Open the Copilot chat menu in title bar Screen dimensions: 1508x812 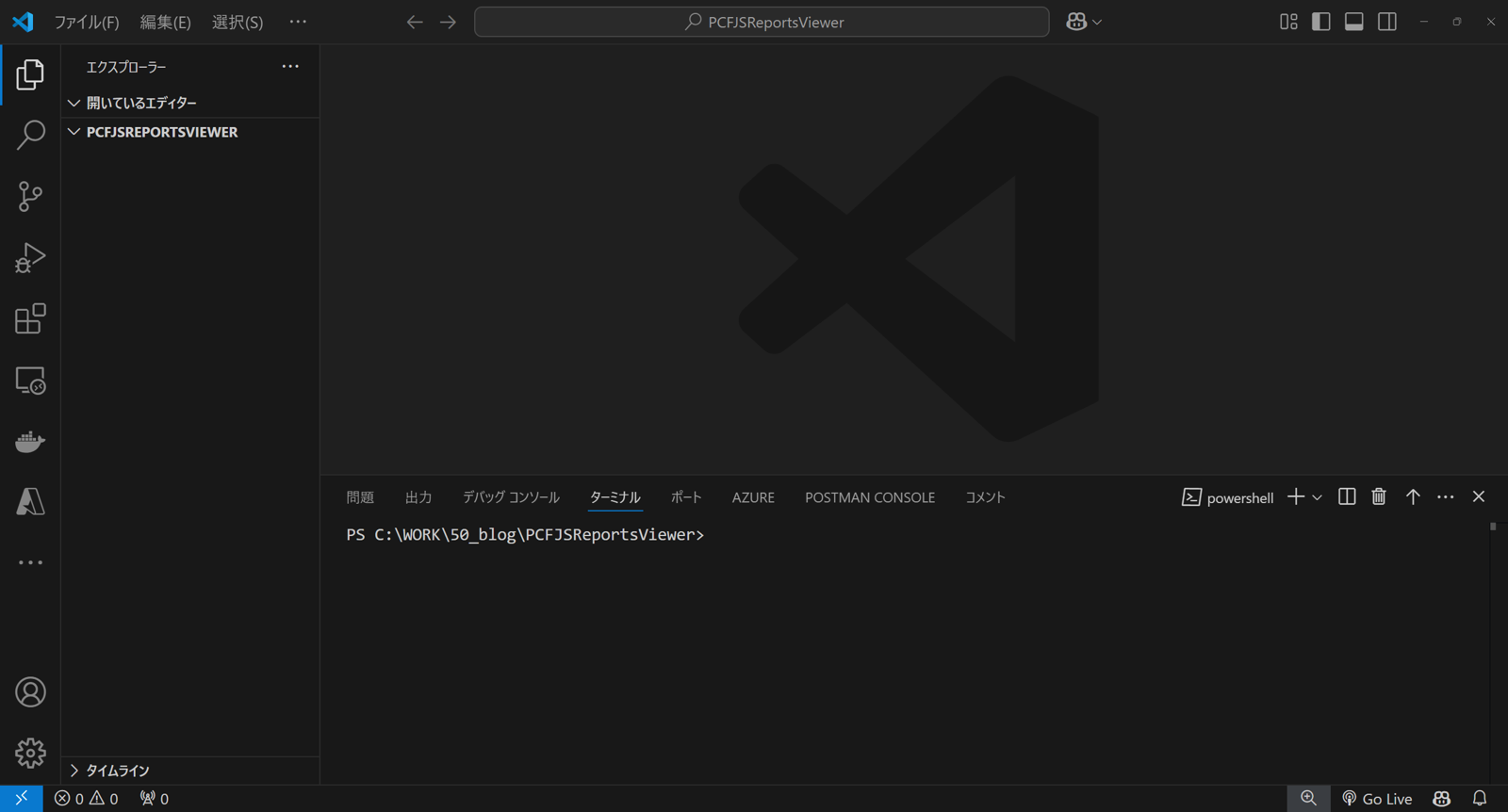(1084, 22)
